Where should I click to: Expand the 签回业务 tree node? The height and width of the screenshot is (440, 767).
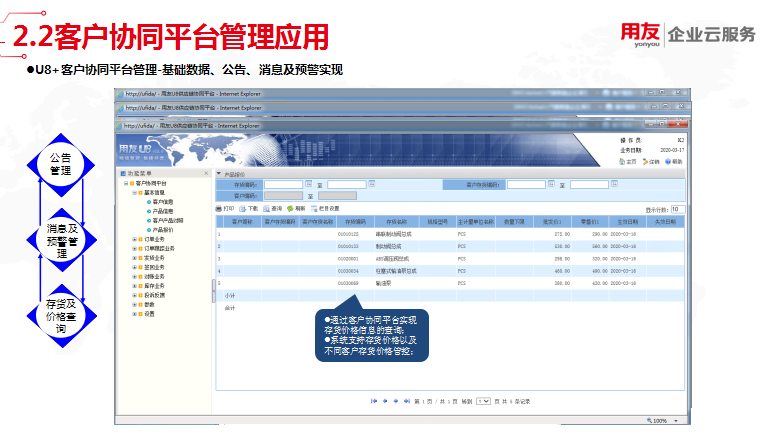135,267
